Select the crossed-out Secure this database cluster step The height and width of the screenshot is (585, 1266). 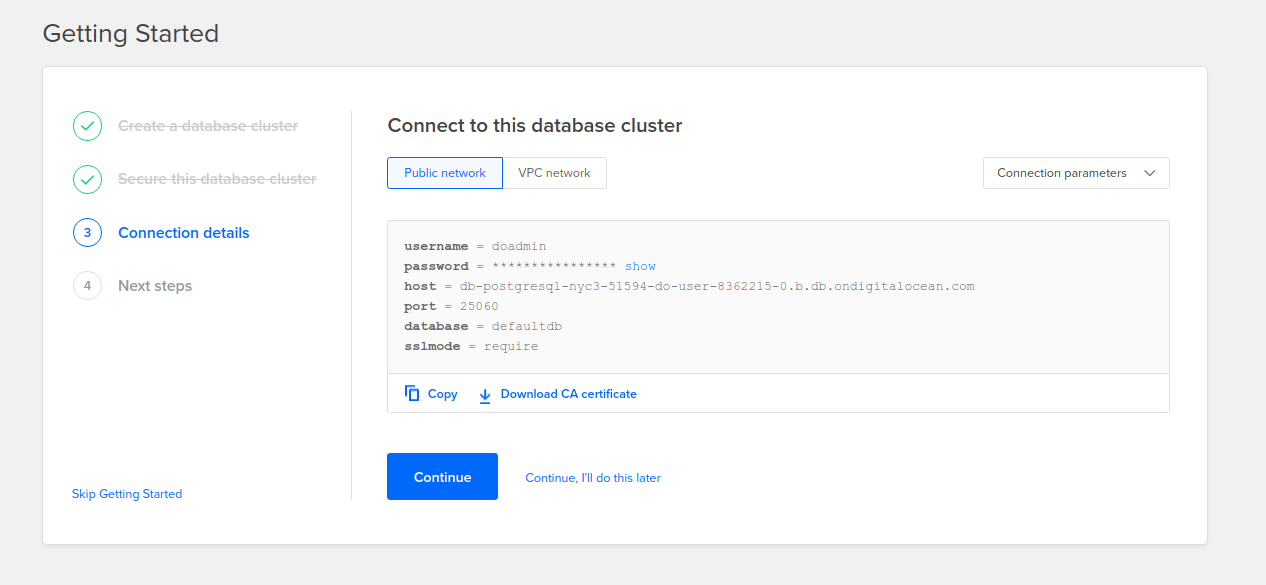point(217,179)
